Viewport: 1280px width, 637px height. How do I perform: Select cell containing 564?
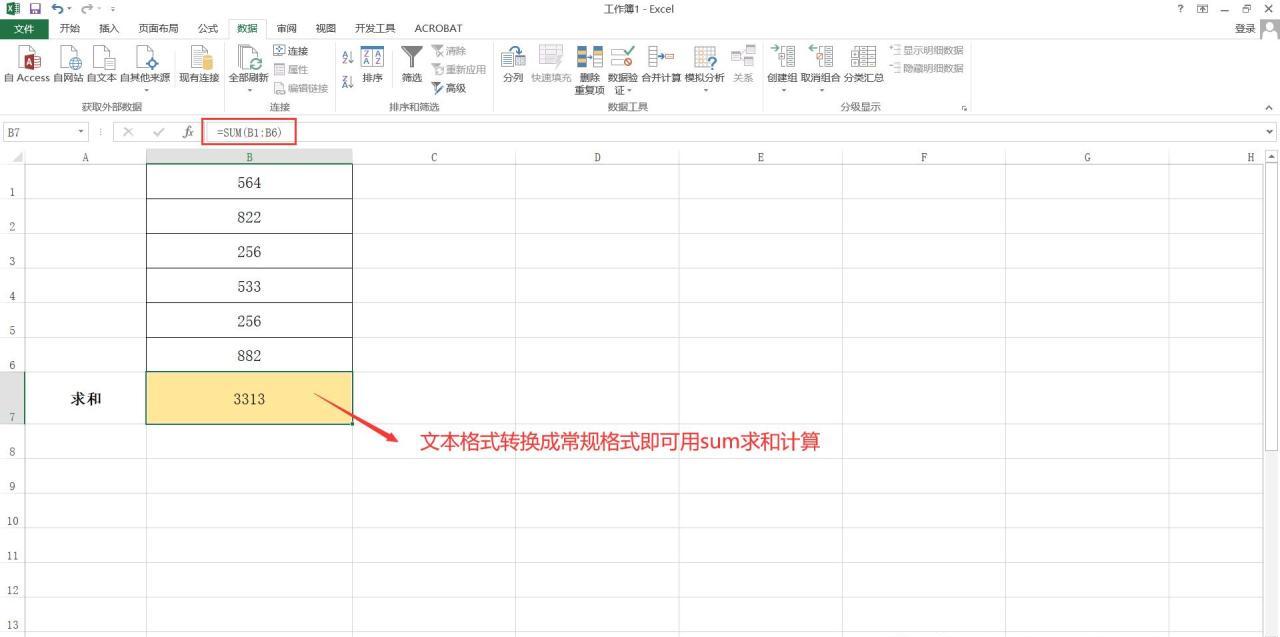tap(249, 182)
